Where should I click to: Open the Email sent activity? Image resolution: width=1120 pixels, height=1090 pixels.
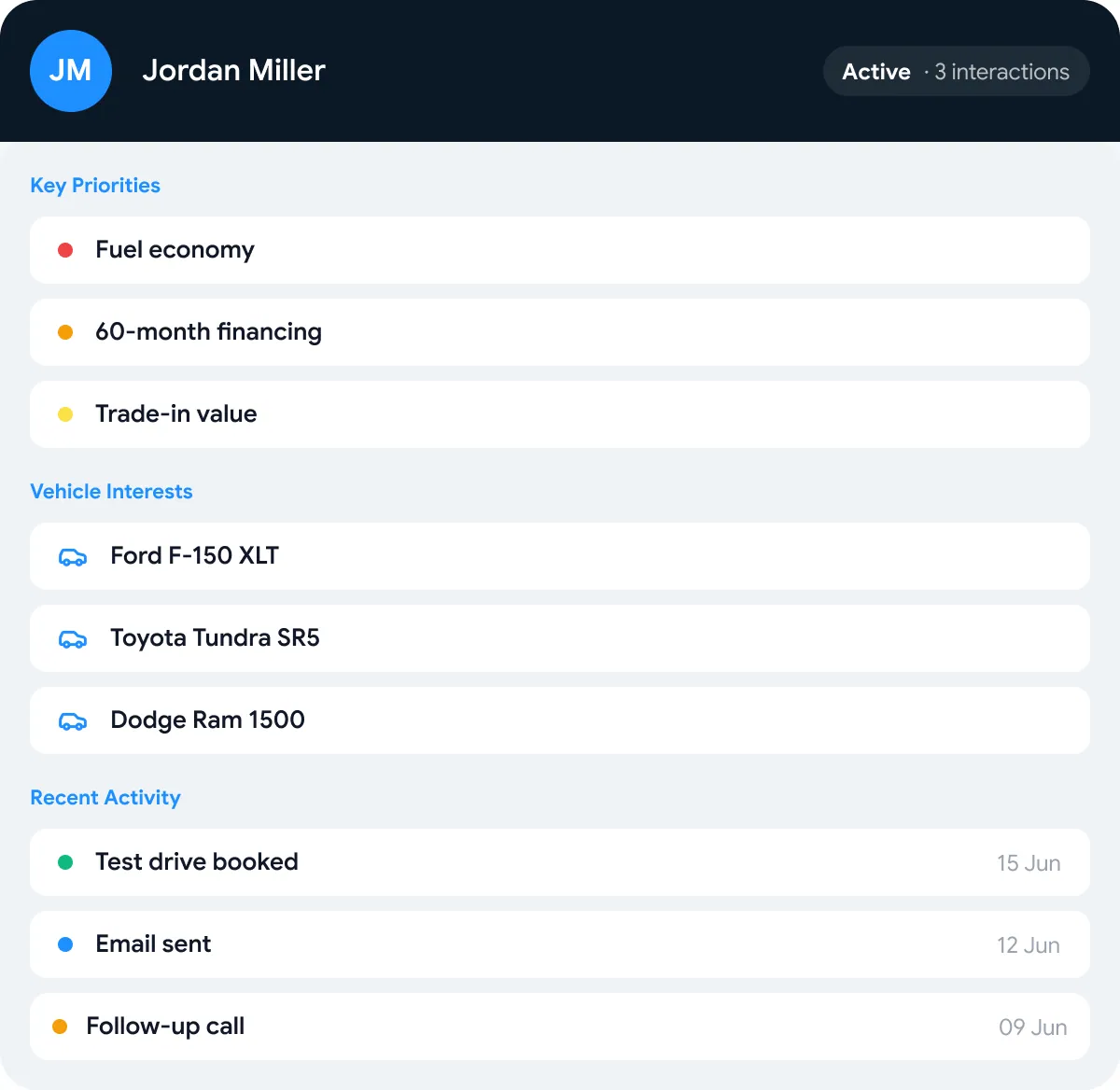[x=560, y=944]
